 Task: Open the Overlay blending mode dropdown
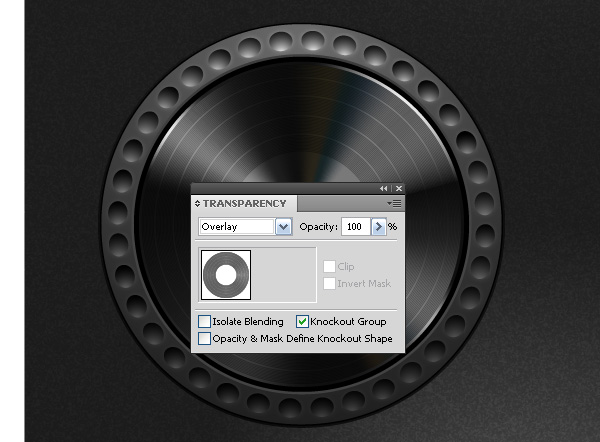284,227
